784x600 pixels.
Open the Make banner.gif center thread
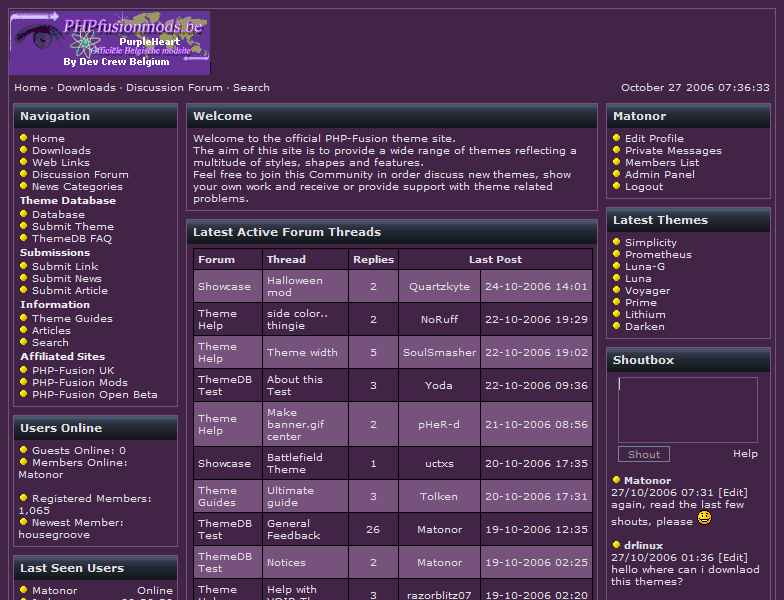point(295,424)
